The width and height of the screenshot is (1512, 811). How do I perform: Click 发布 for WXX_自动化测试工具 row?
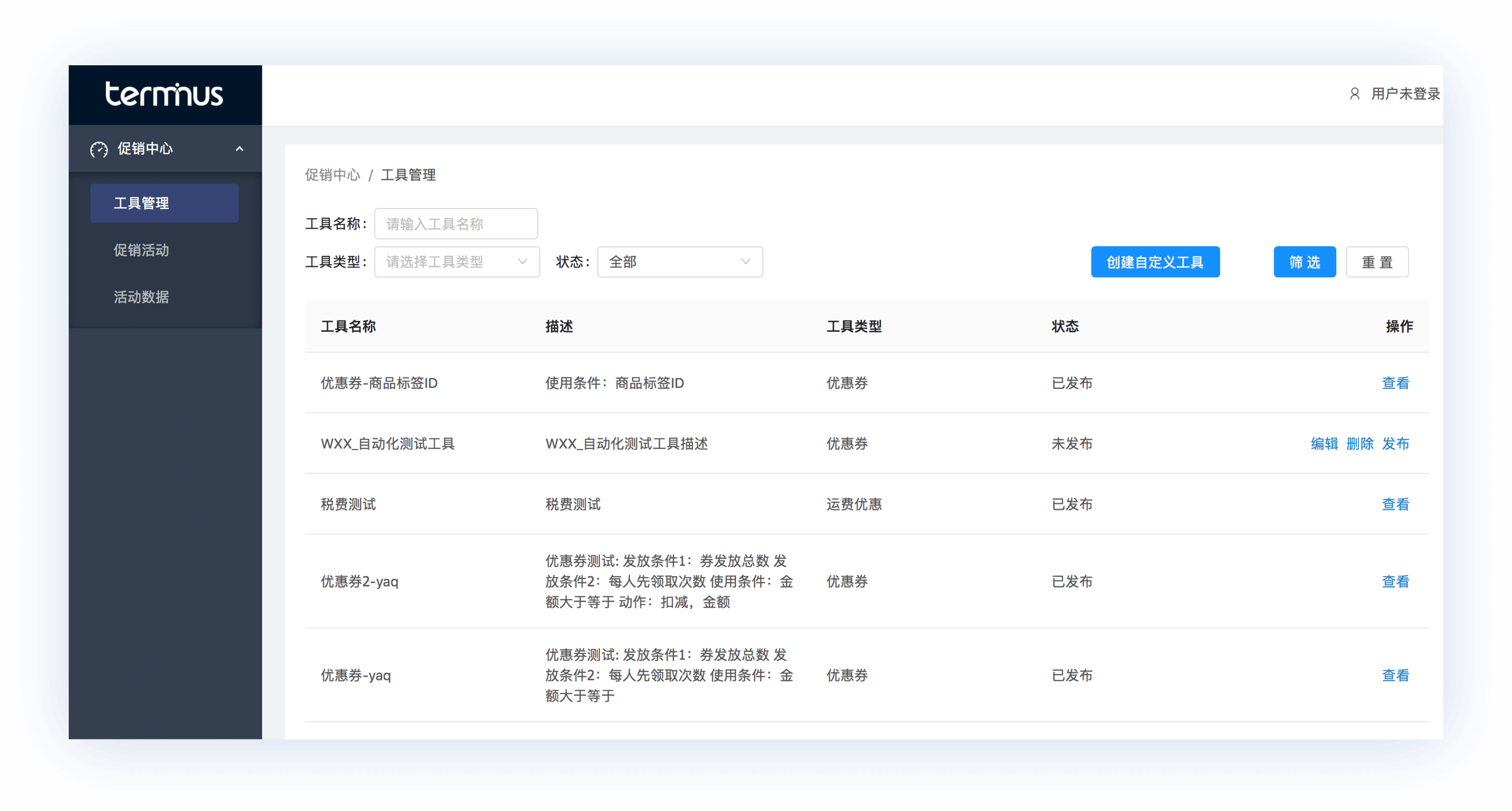1395,444
